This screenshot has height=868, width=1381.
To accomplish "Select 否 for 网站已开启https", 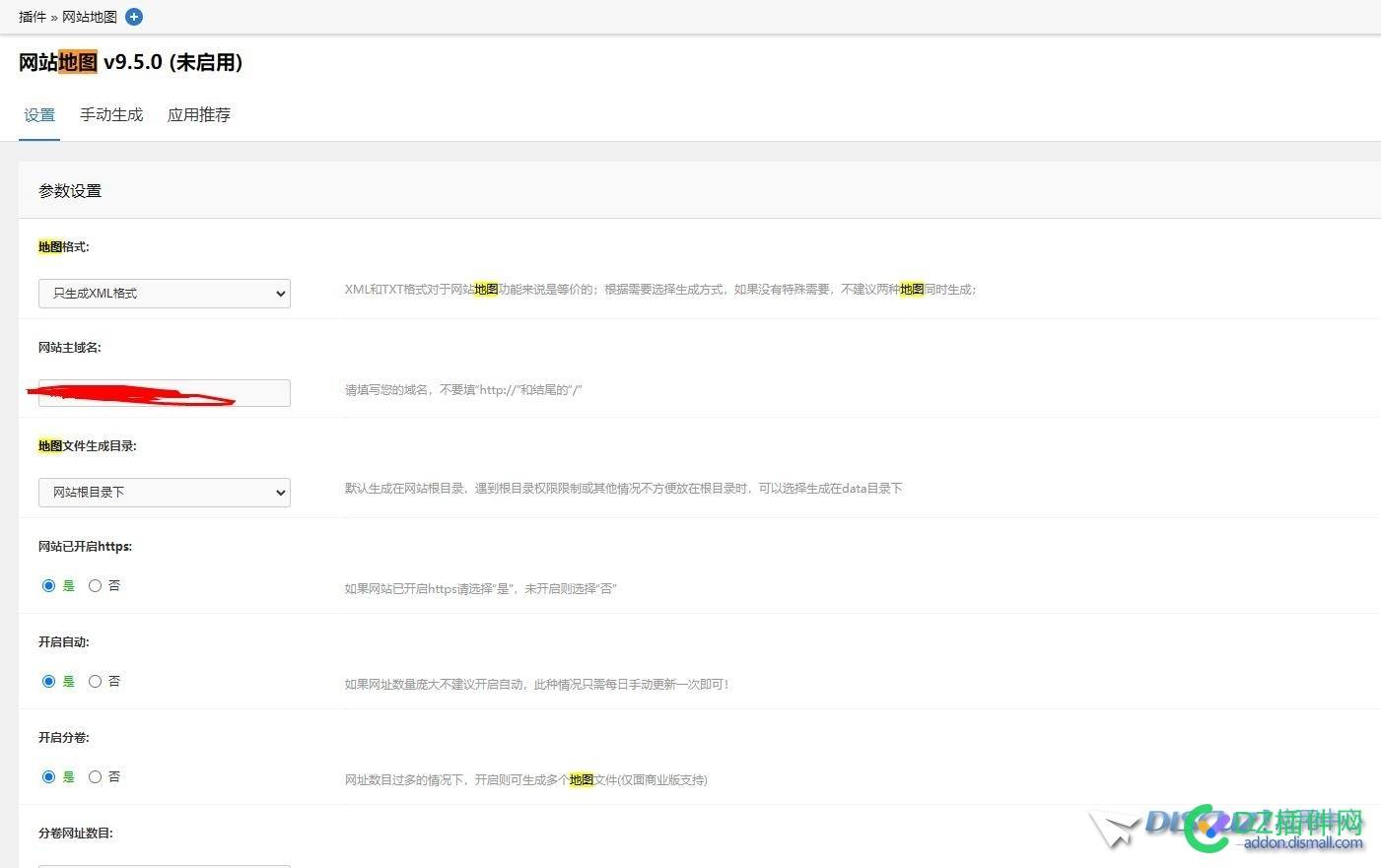I will (95, 586).
